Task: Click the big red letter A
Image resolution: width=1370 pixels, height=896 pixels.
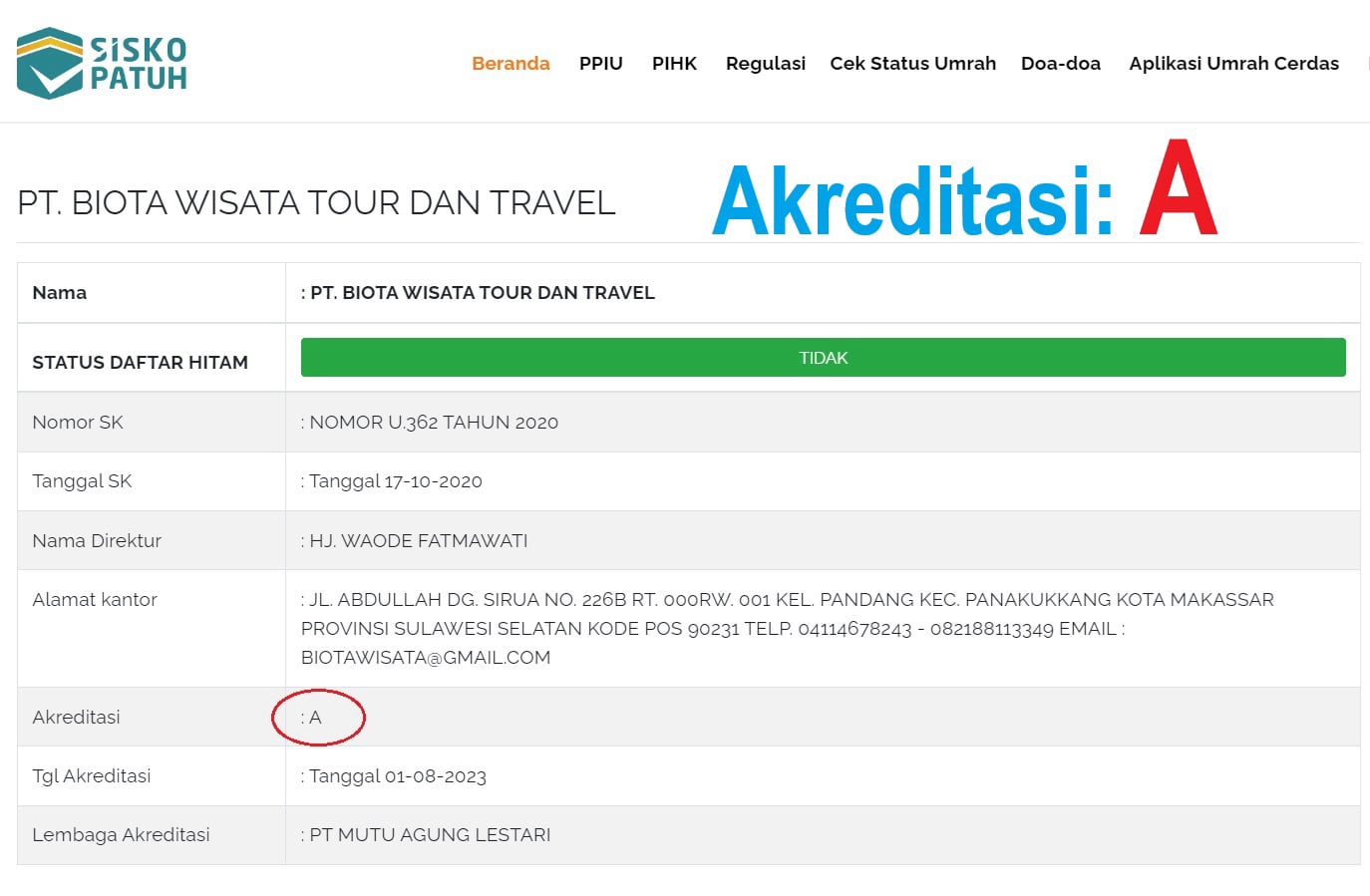Action: coord(1178,189)
